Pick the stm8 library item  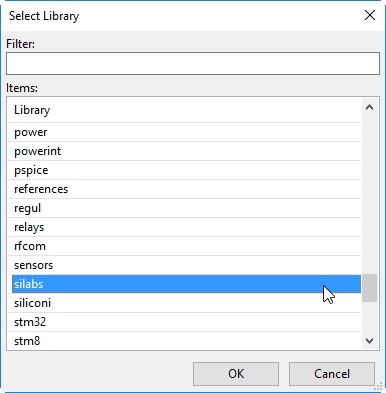pyautogui.click(x=184, y=341)
